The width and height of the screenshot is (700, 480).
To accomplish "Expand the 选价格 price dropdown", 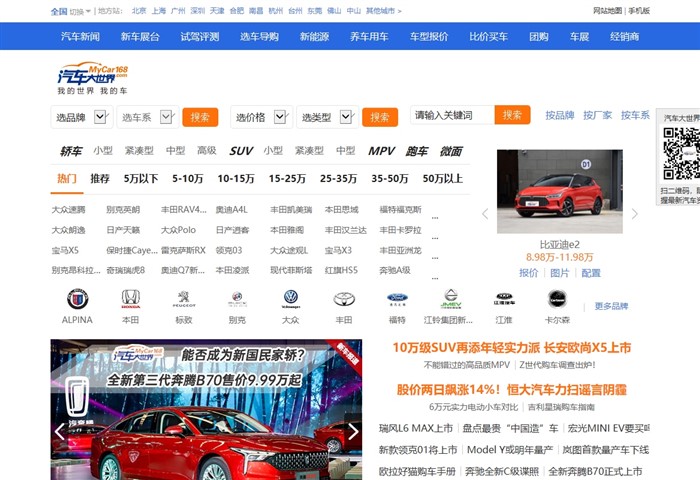I will coord(262,117).
